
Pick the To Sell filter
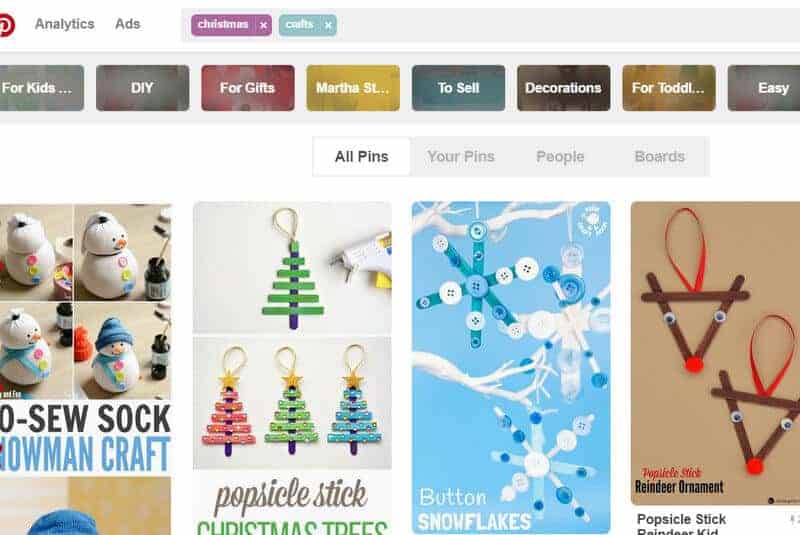pyautogui.click(x=458, y=88)
